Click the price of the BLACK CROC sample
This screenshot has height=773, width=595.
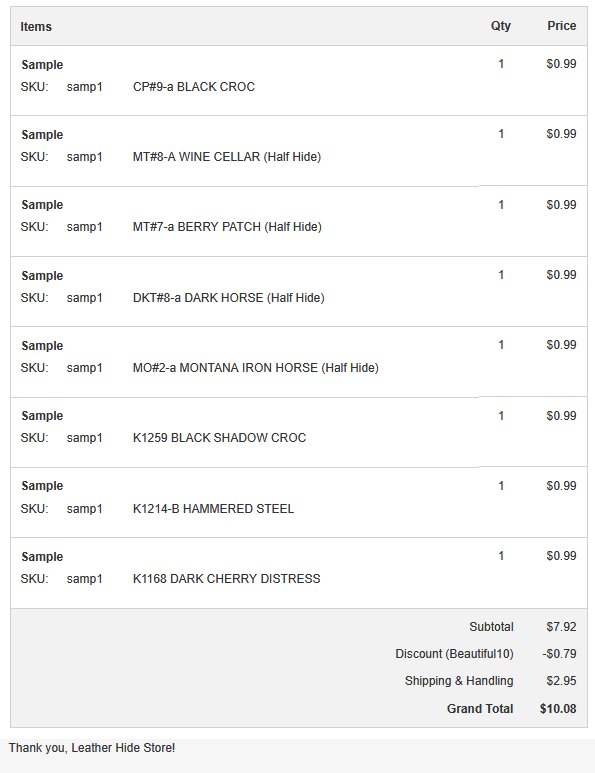click(561, 64)
